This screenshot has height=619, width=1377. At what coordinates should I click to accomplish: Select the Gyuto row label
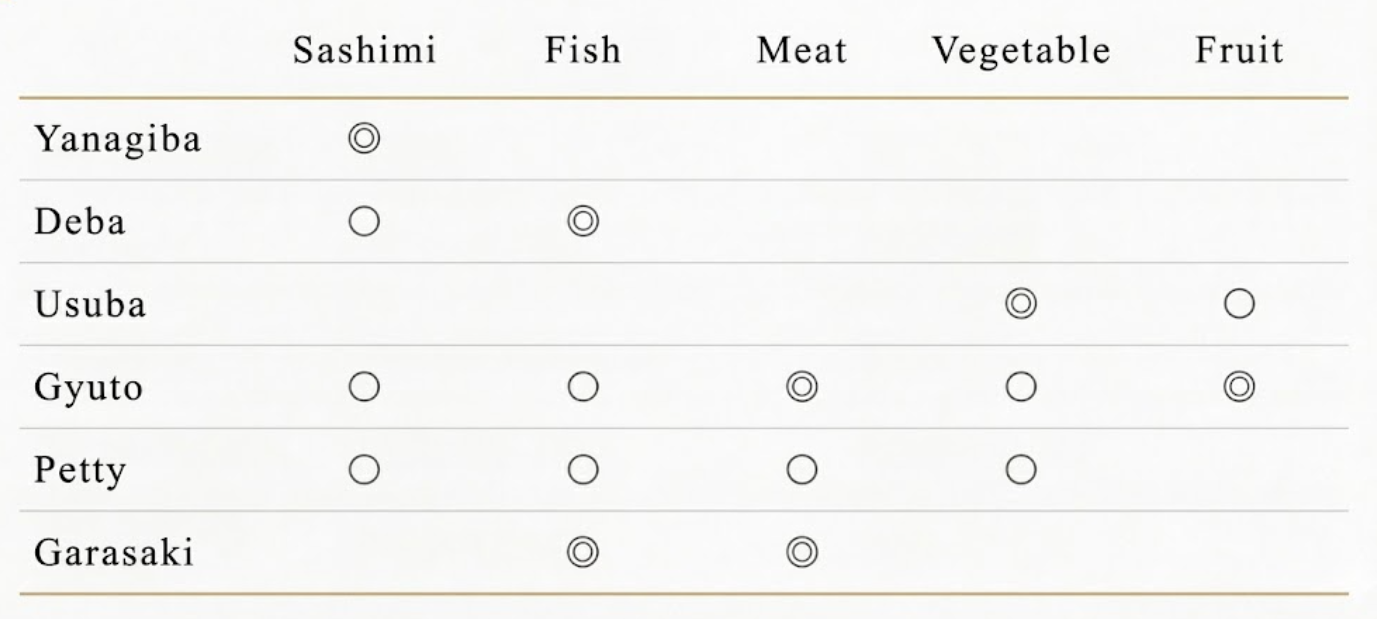tap(88, 387)
